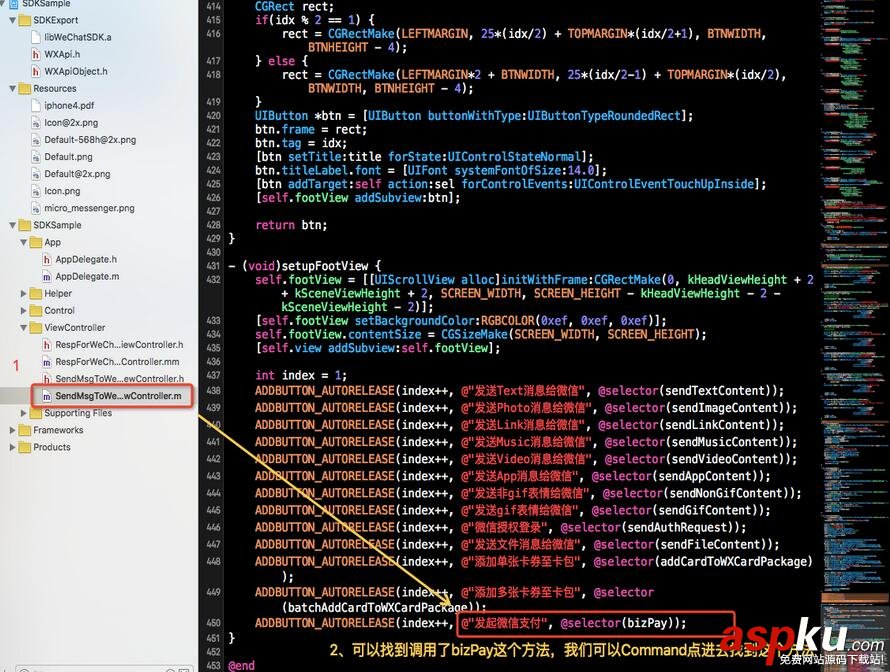The image size is (890, 672).
Task: Select WXApiObject.h file name
Action: [75, 71]
